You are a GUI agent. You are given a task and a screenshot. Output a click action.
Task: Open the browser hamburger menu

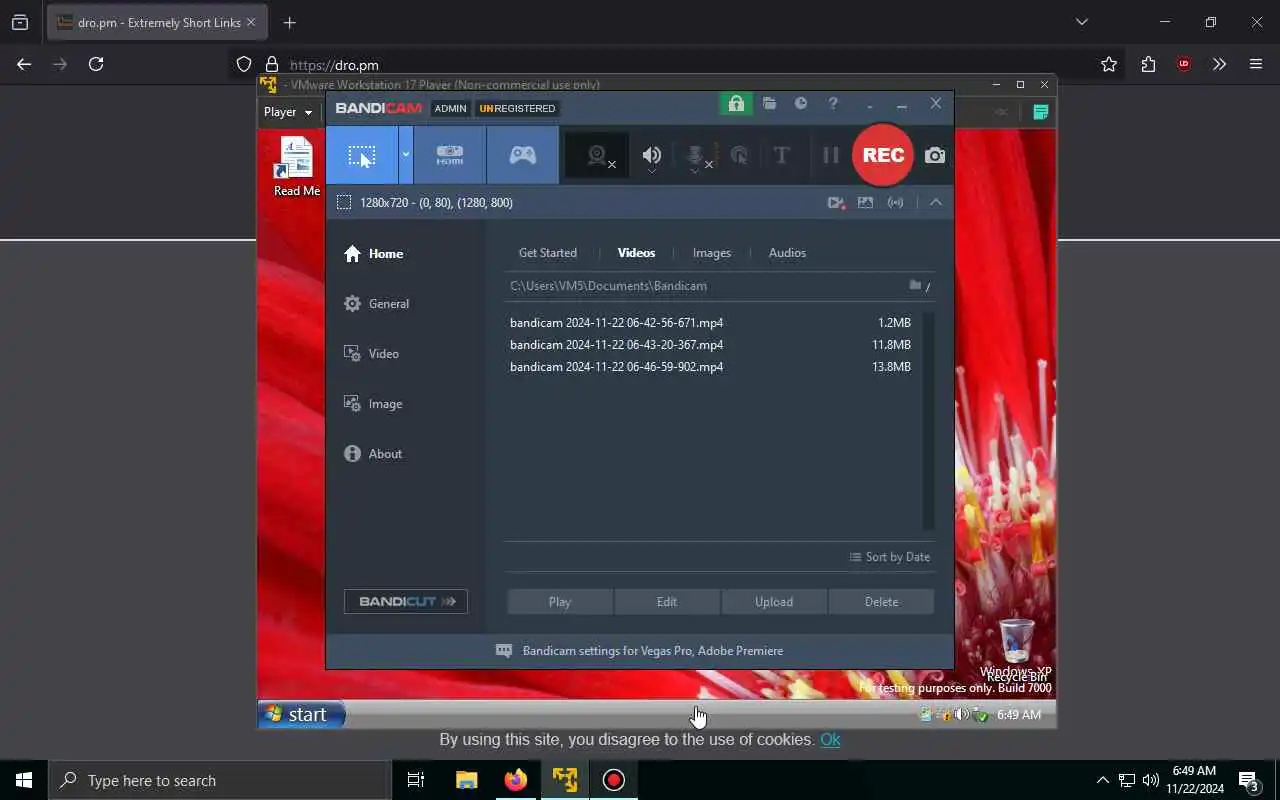click(x=1256, y=64)
